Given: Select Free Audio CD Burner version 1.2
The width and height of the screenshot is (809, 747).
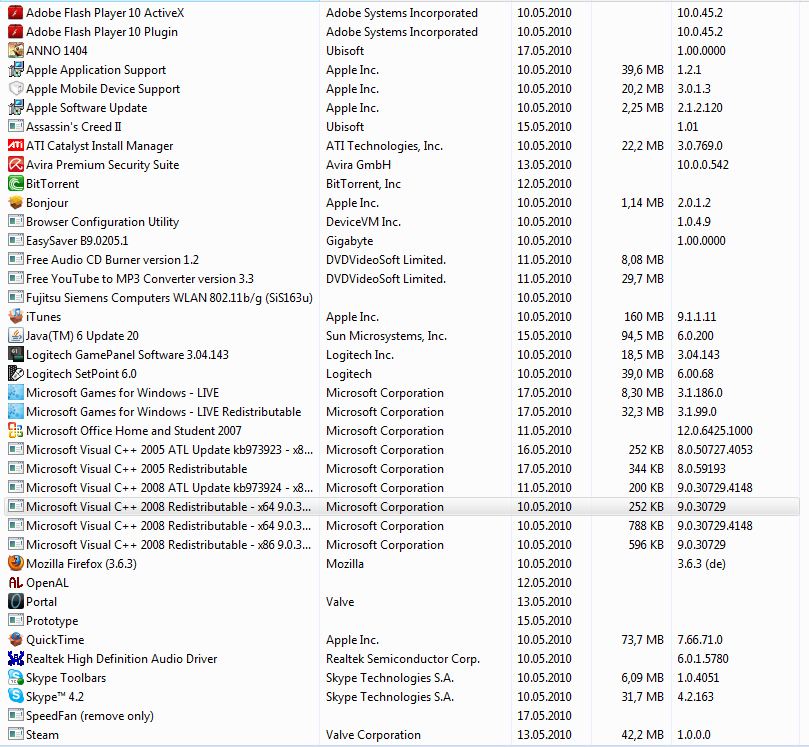Looking at the screenshot, I should [402, 259].
